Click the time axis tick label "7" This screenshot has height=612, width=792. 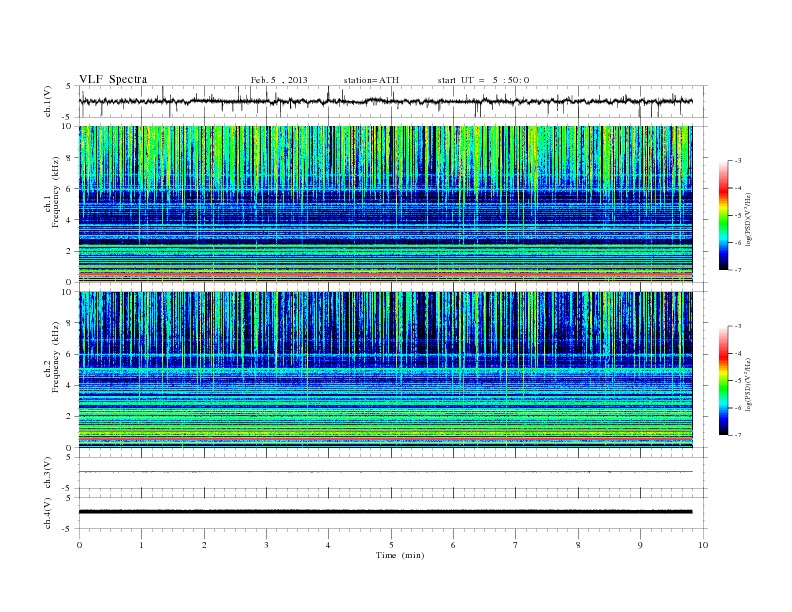pyautogui.click(x=516, y=545)
